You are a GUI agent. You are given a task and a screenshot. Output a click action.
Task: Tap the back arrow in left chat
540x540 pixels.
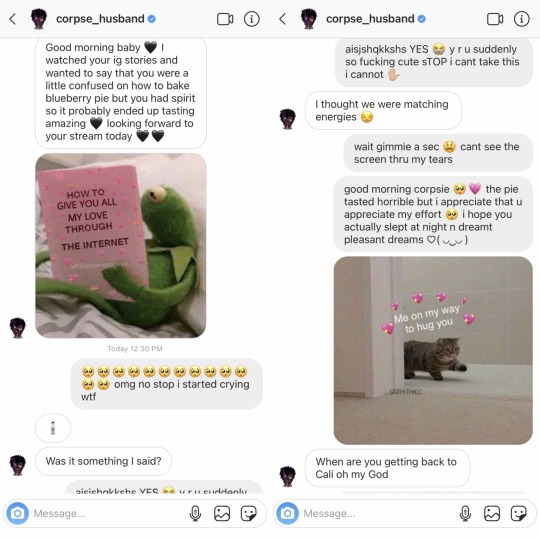click(x=13, y=19)
